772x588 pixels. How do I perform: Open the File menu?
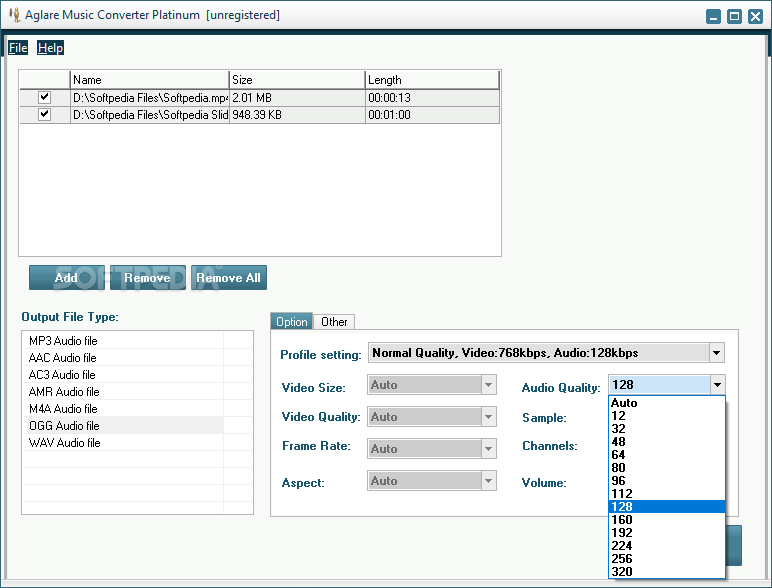click(x=18, y=48)
